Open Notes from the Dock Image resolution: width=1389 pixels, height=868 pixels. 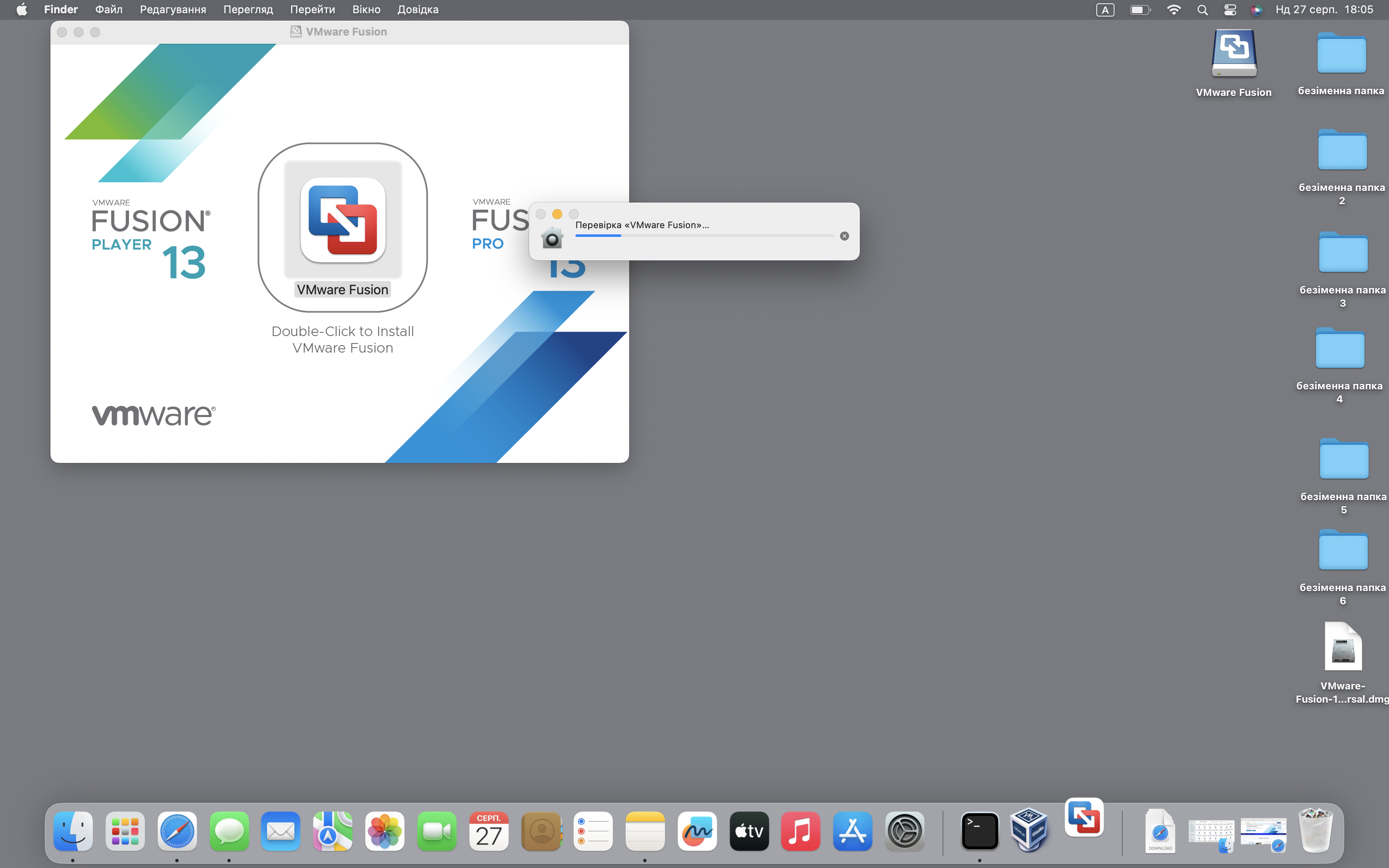click(645, 831)
